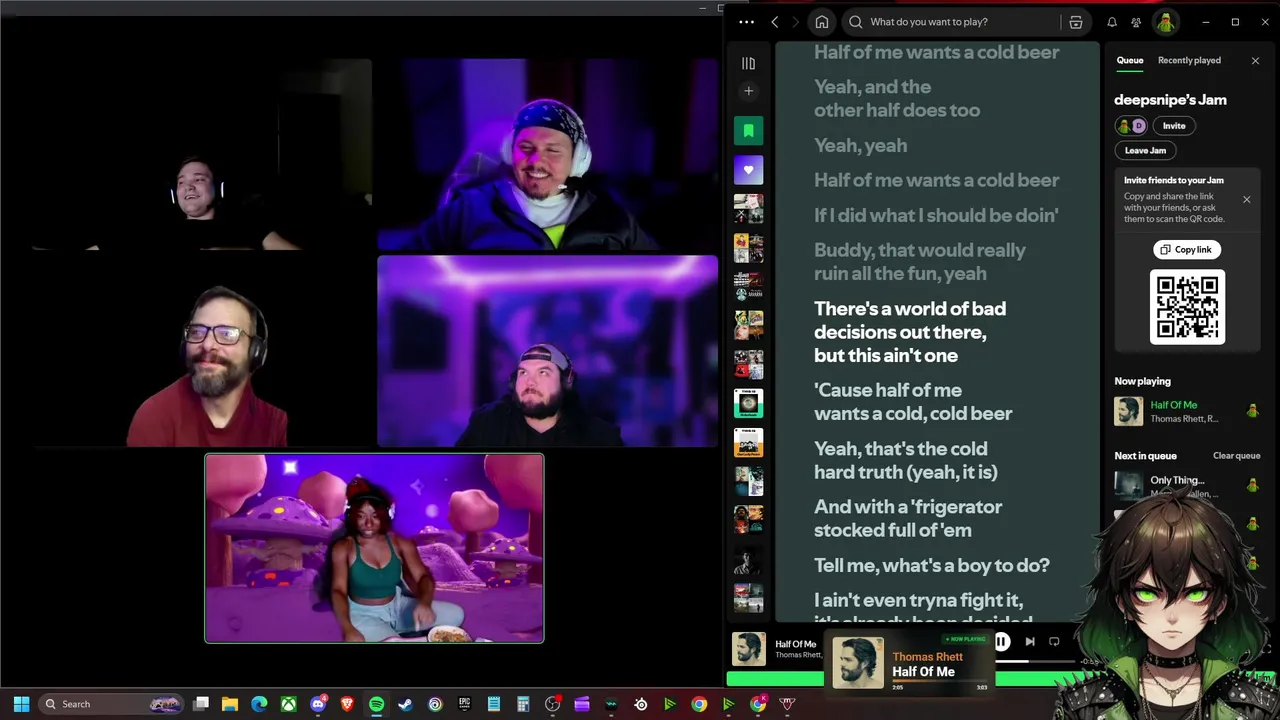Open the Spotify notifications bell
Image resolution: width=1280 pixels, height=720 pixels.
click(x=1112, y=22)
